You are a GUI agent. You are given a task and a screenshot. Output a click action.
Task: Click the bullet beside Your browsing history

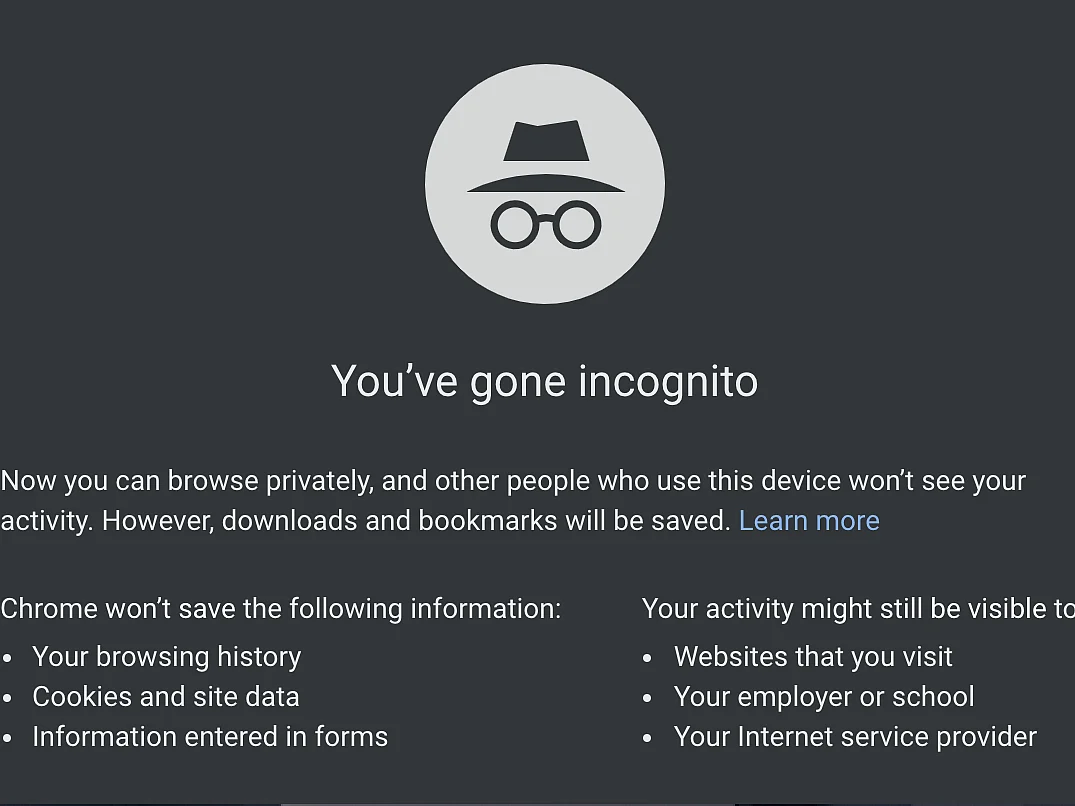(8, 659)
